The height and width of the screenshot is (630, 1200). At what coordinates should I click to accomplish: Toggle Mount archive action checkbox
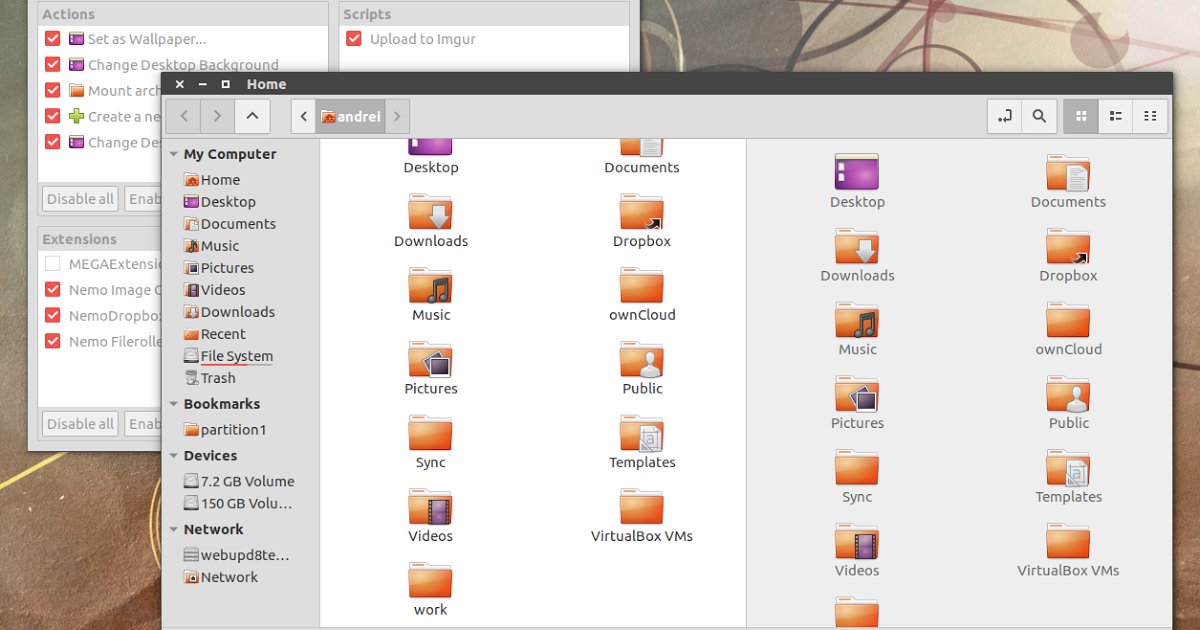(53, 90)
